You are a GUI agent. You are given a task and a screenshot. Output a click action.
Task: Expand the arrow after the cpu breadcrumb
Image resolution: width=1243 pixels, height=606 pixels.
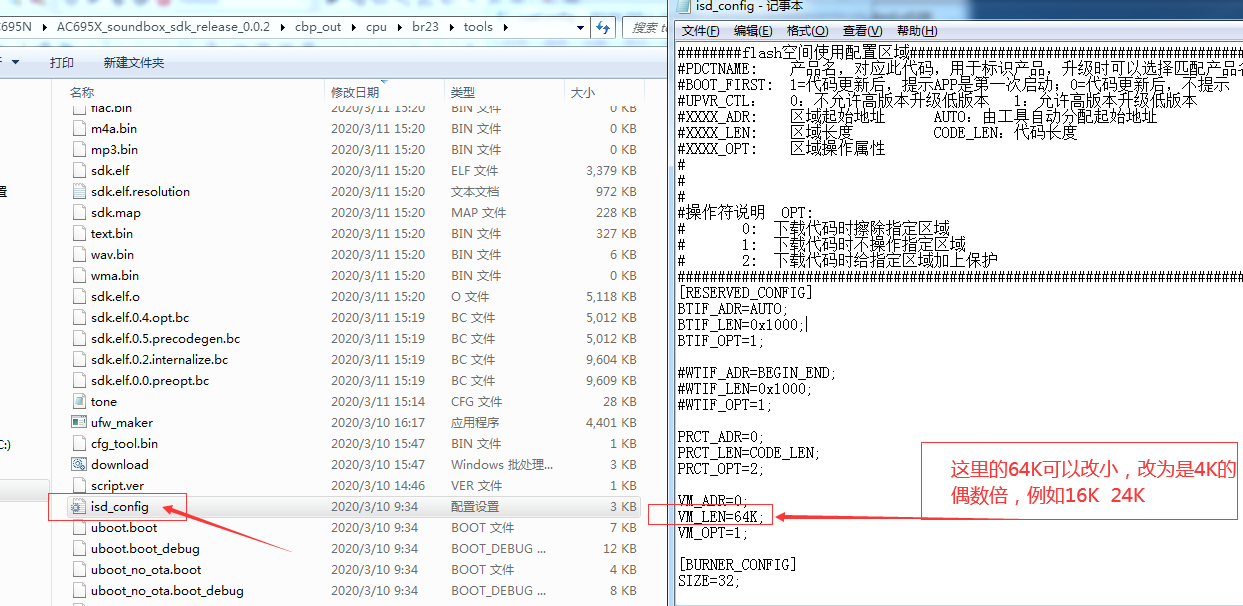[x=401, y=27]
